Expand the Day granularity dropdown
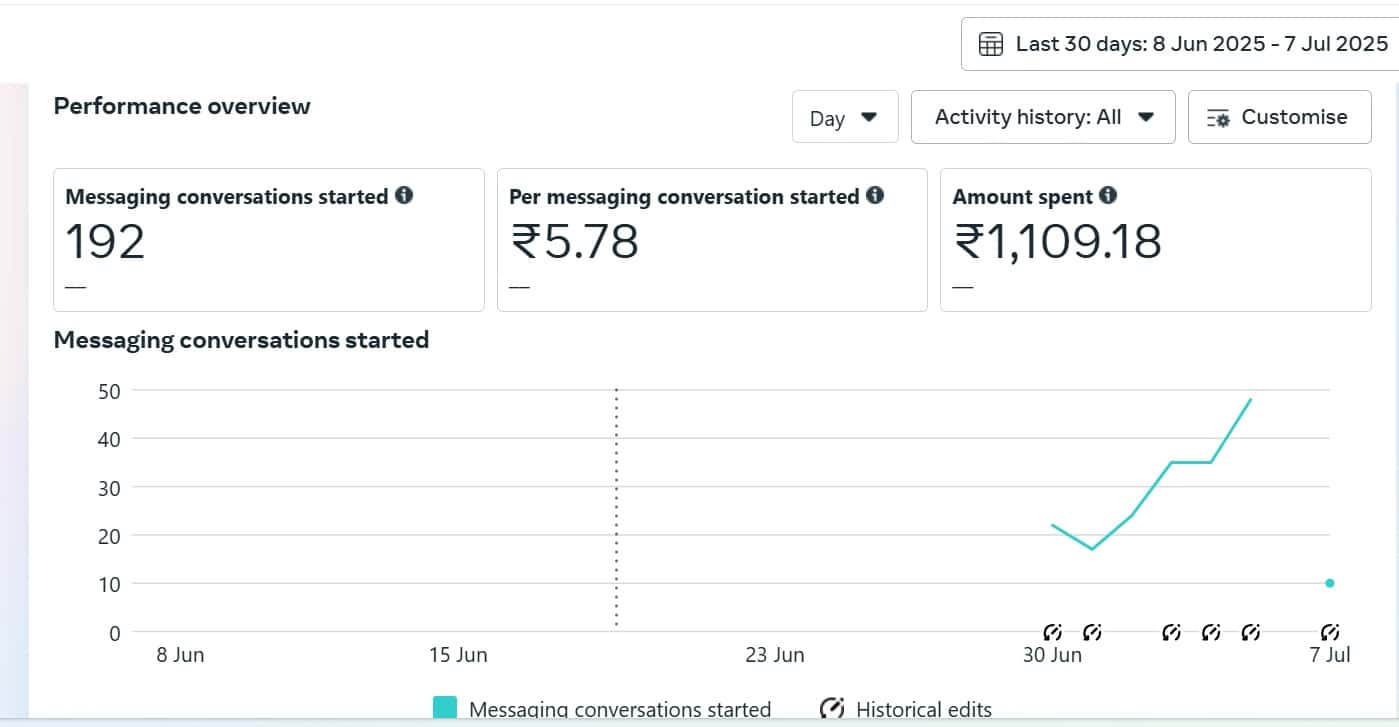This screenshot has height=727, width=1399. point(844,118)
